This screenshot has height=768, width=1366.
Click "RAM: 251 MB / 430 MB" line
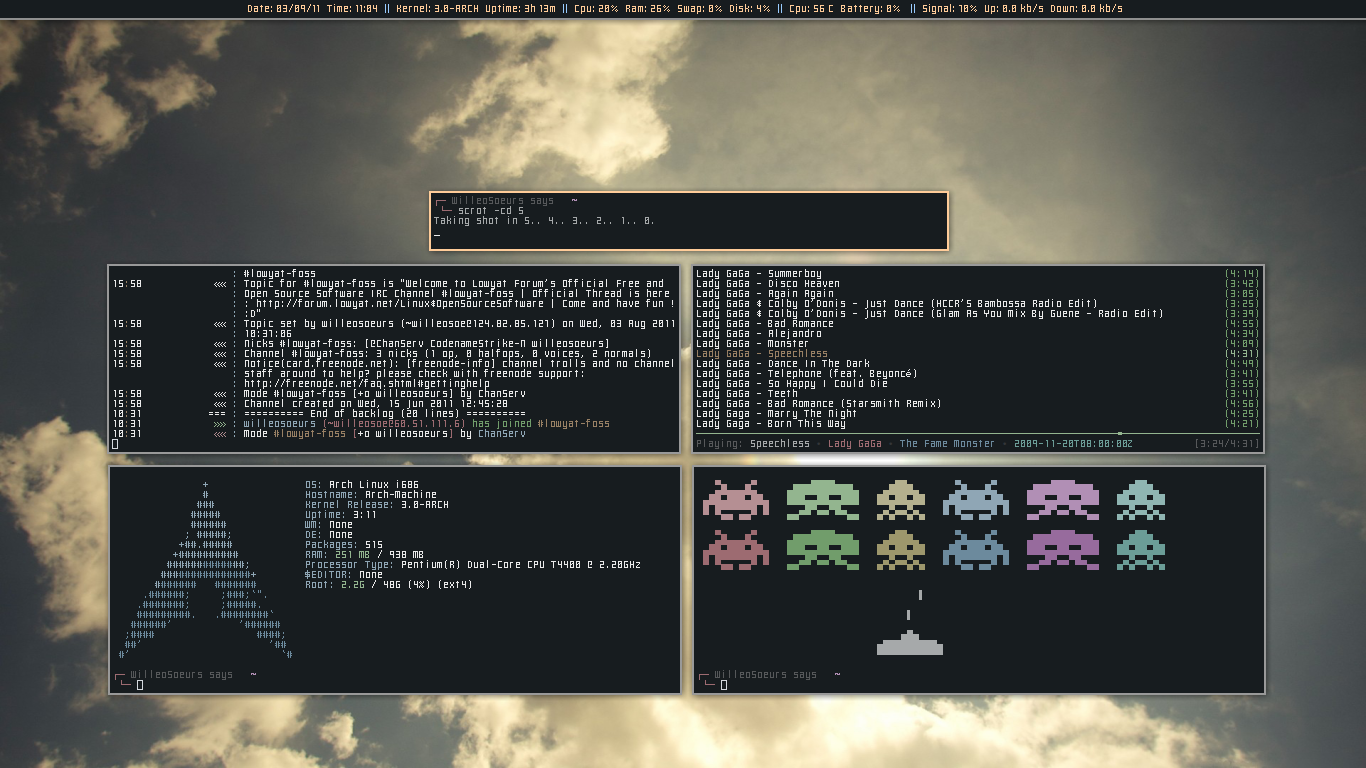pyautogui.click(x=365, y=555)
